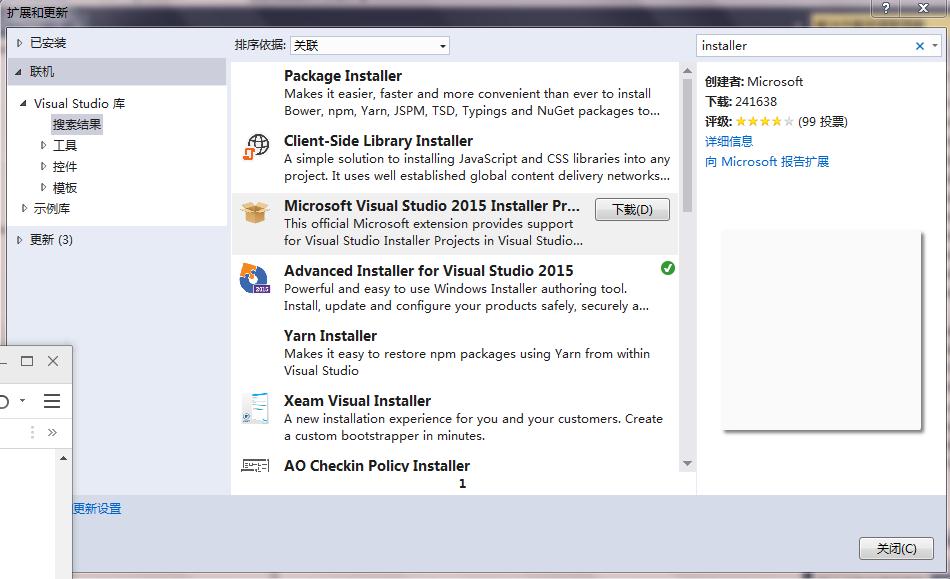Expand the 示例库 node

point(24,208)
